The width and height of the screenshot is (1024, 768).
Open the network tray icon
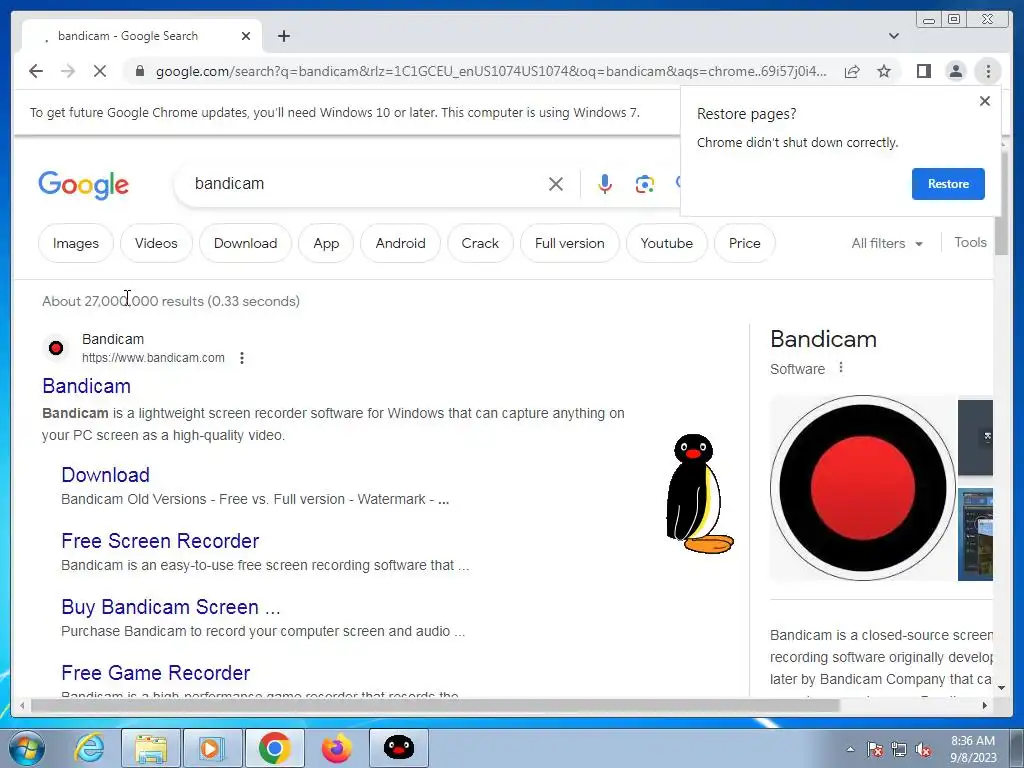(899, 749)
